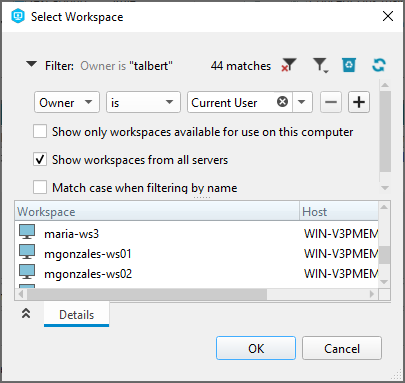The height and width of the screenshot is (383, 405).
Task: Uncheck Show workspaces from all servers
Action: coord(40,159)
